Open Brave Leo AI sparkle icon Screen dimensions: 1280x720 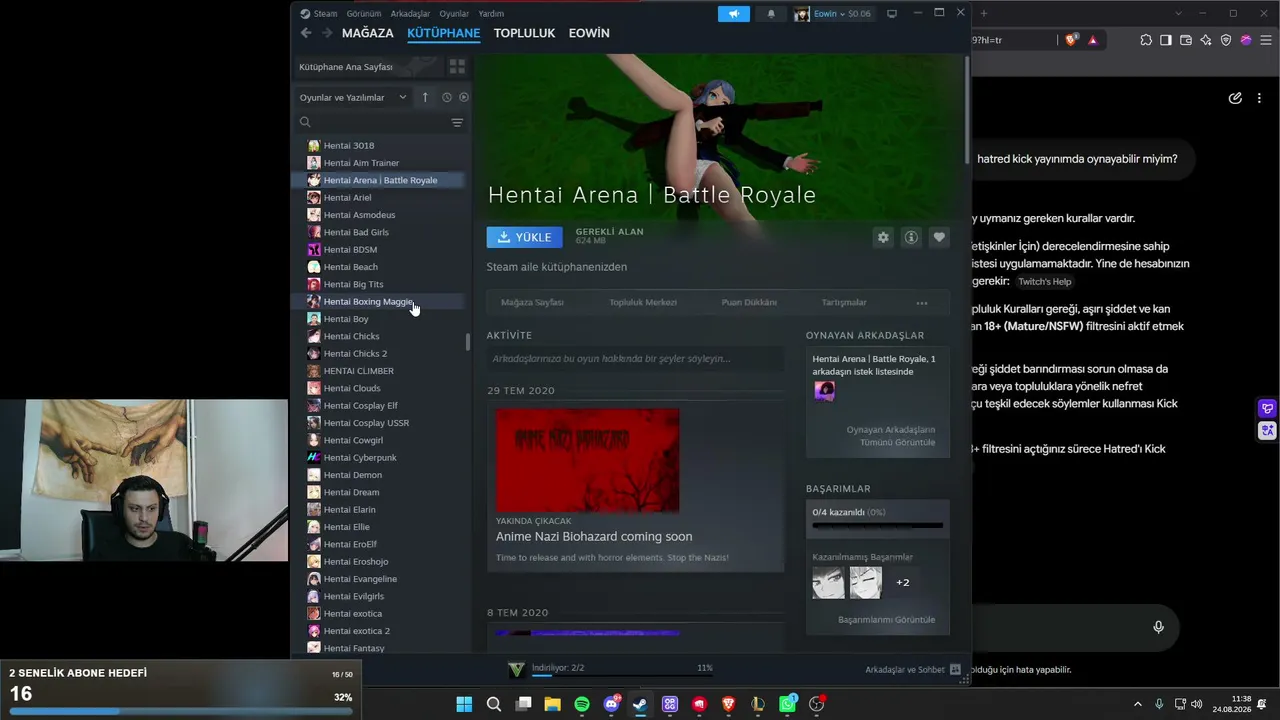pyautogui.click(x=1206, y=40)
